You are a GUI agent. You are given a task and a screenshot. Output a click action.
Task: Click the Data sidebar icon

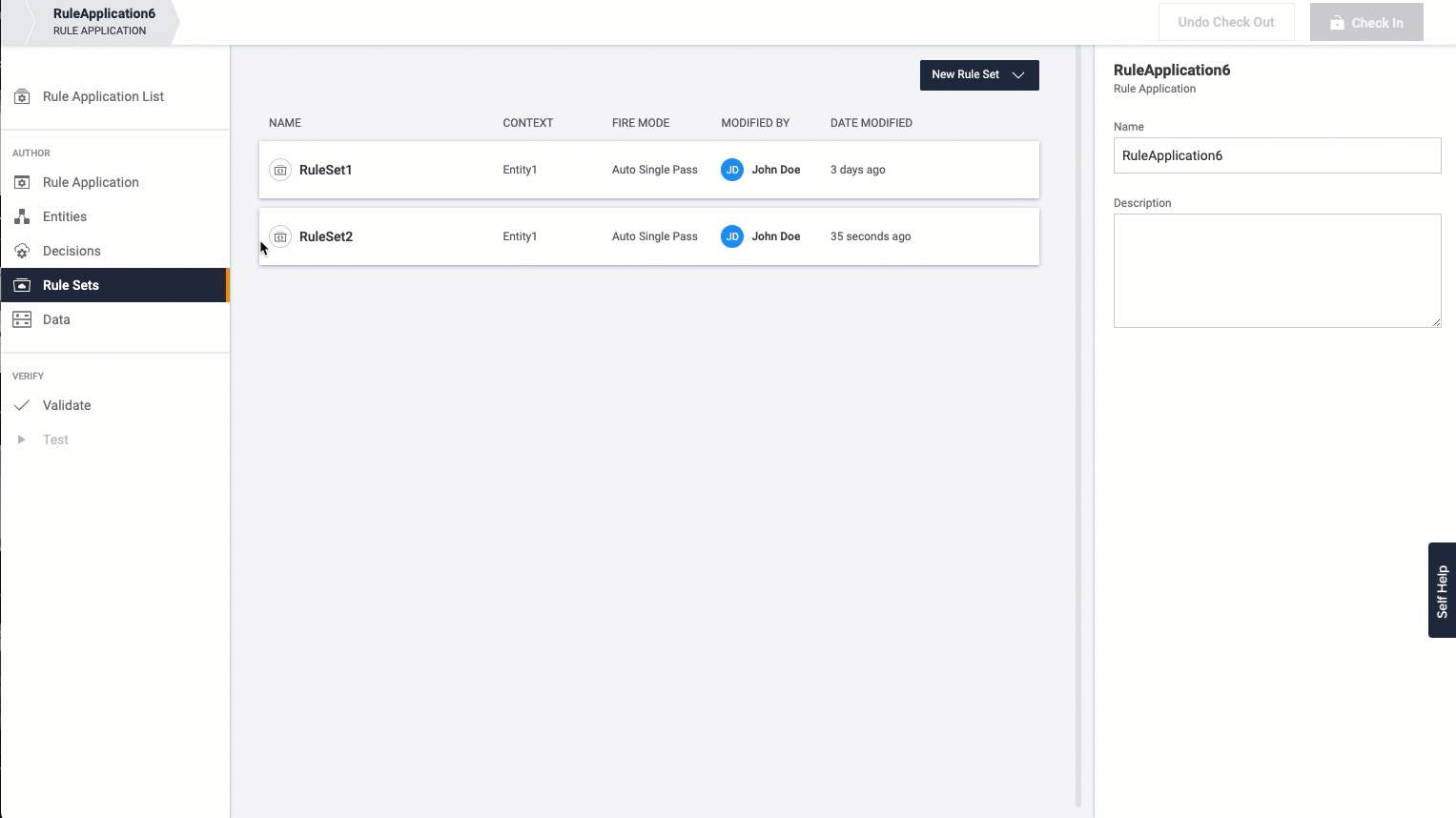point(22,319)
